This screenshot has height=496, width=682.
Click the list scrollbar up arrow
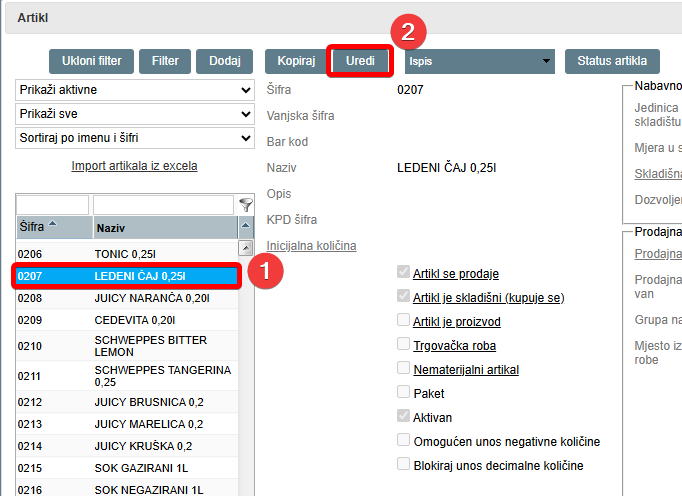[245, 248]
